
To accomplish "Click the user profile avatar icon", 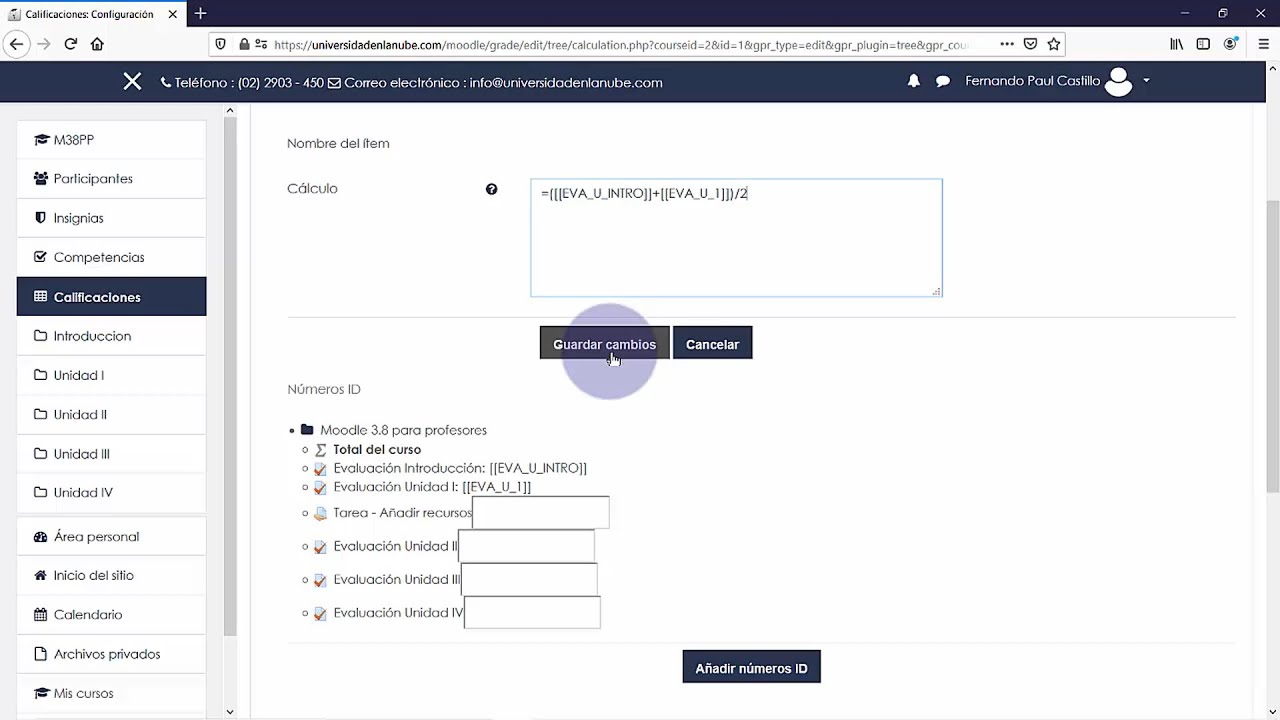I will 1118,82.
